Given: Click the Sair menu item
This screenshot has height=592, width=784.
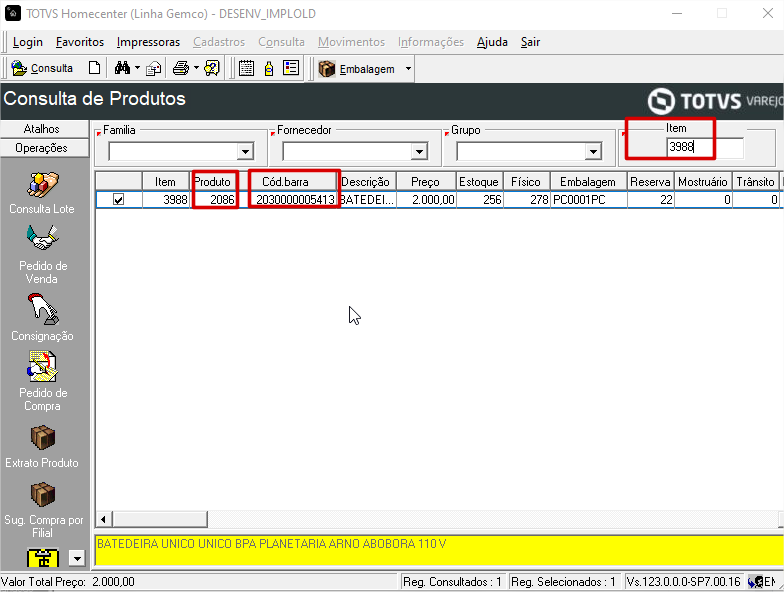Looking at the screenshot, I should tap(530, 42).
